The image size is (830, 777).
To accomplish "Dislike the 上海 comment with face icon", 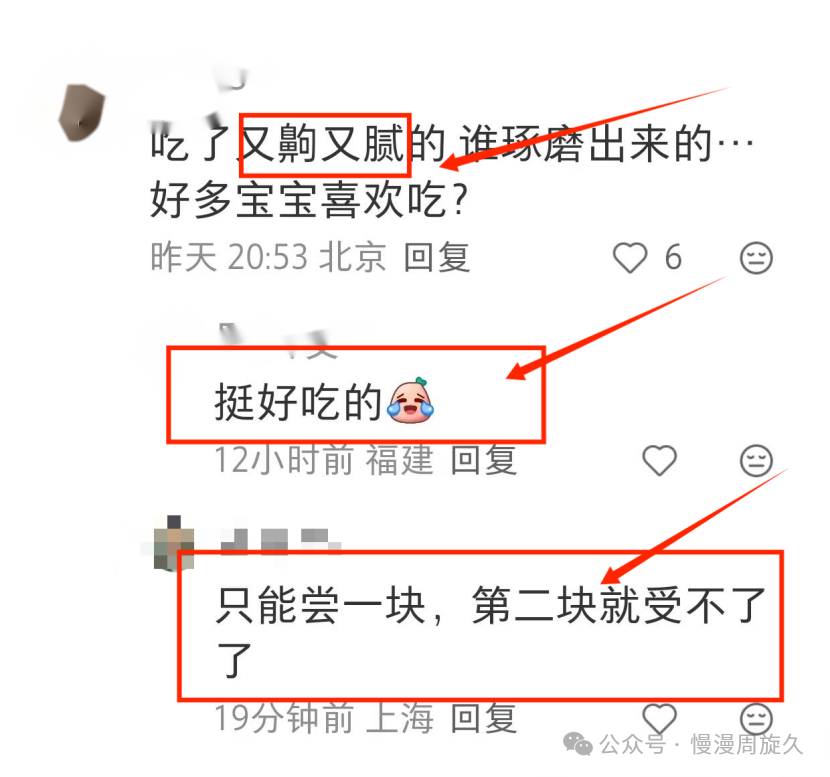I will click(x=756, y=718).
